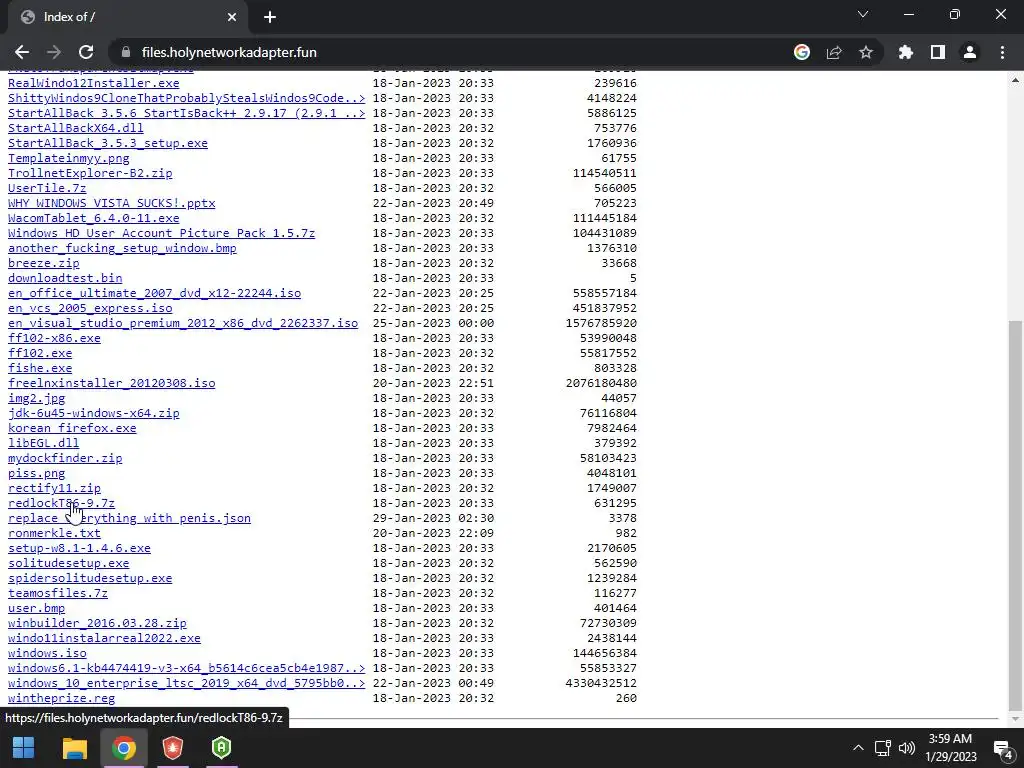
Task: Click scrollbar up arrow
Action: click(1016, 81)
